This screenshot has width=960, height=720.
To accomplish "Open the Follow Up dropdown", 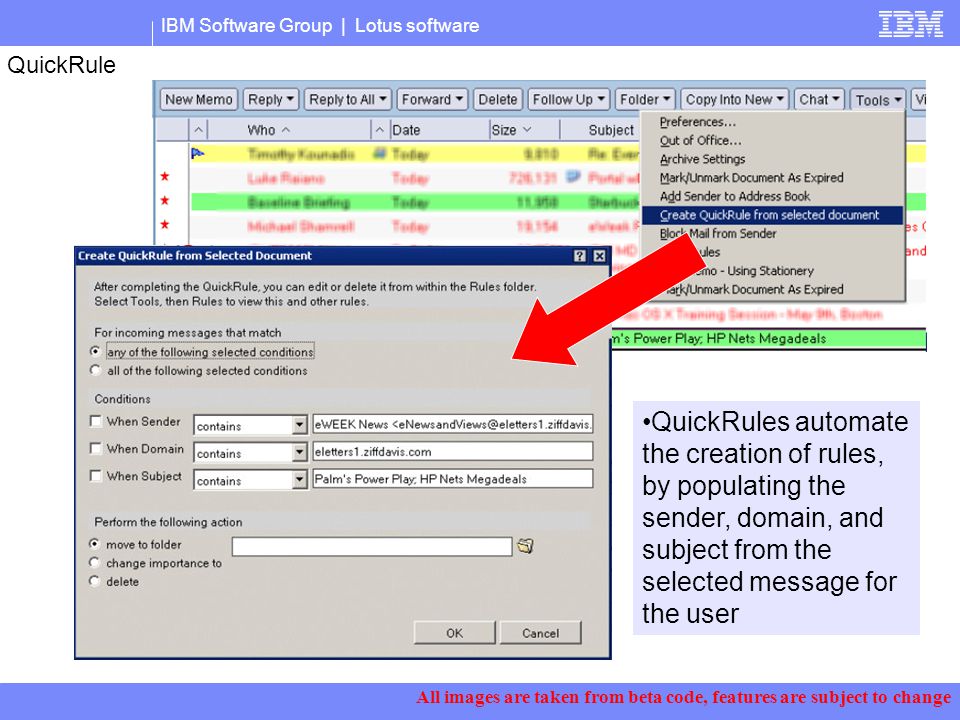I will pyautogui.click(x=568, y=100).
